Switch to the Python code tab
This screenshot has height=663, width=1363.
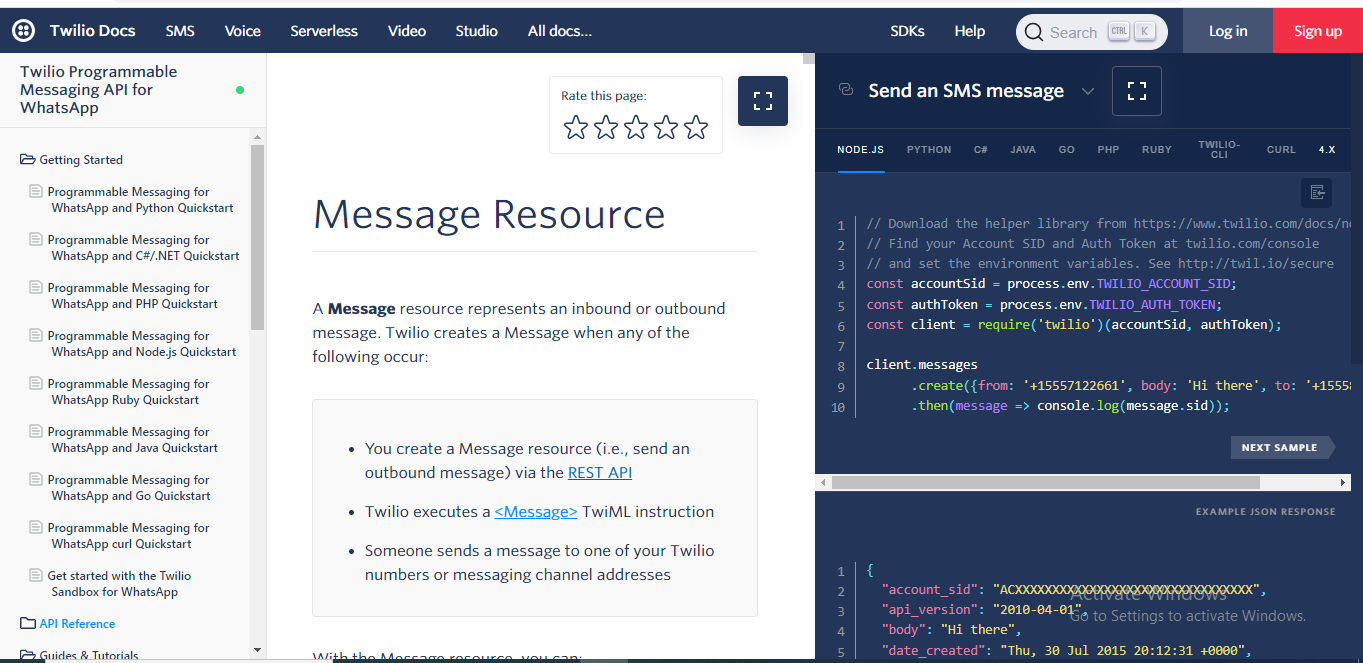(x=929, y=150)
